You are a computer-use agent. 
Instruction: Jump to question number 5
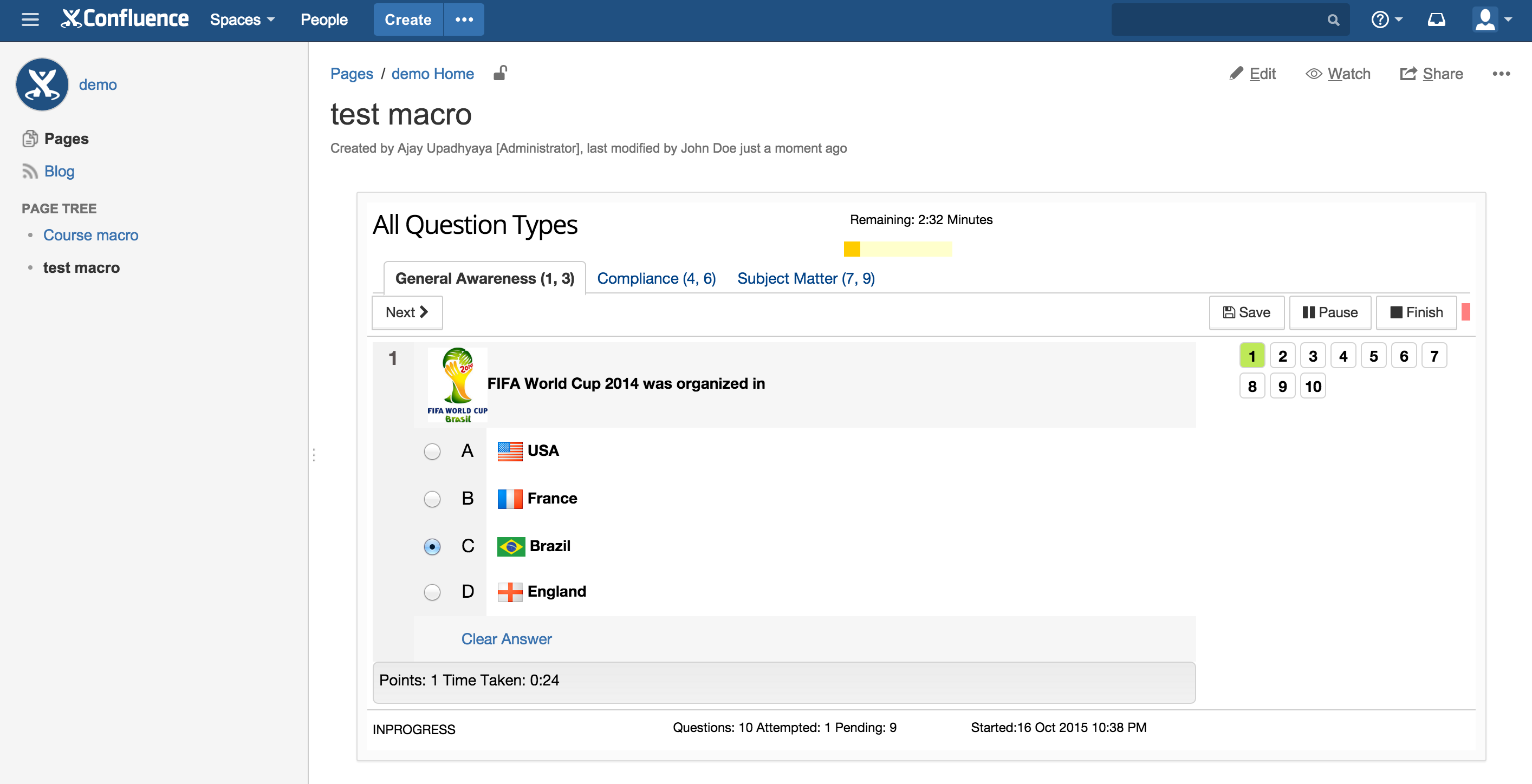[x=1373, y=356]
